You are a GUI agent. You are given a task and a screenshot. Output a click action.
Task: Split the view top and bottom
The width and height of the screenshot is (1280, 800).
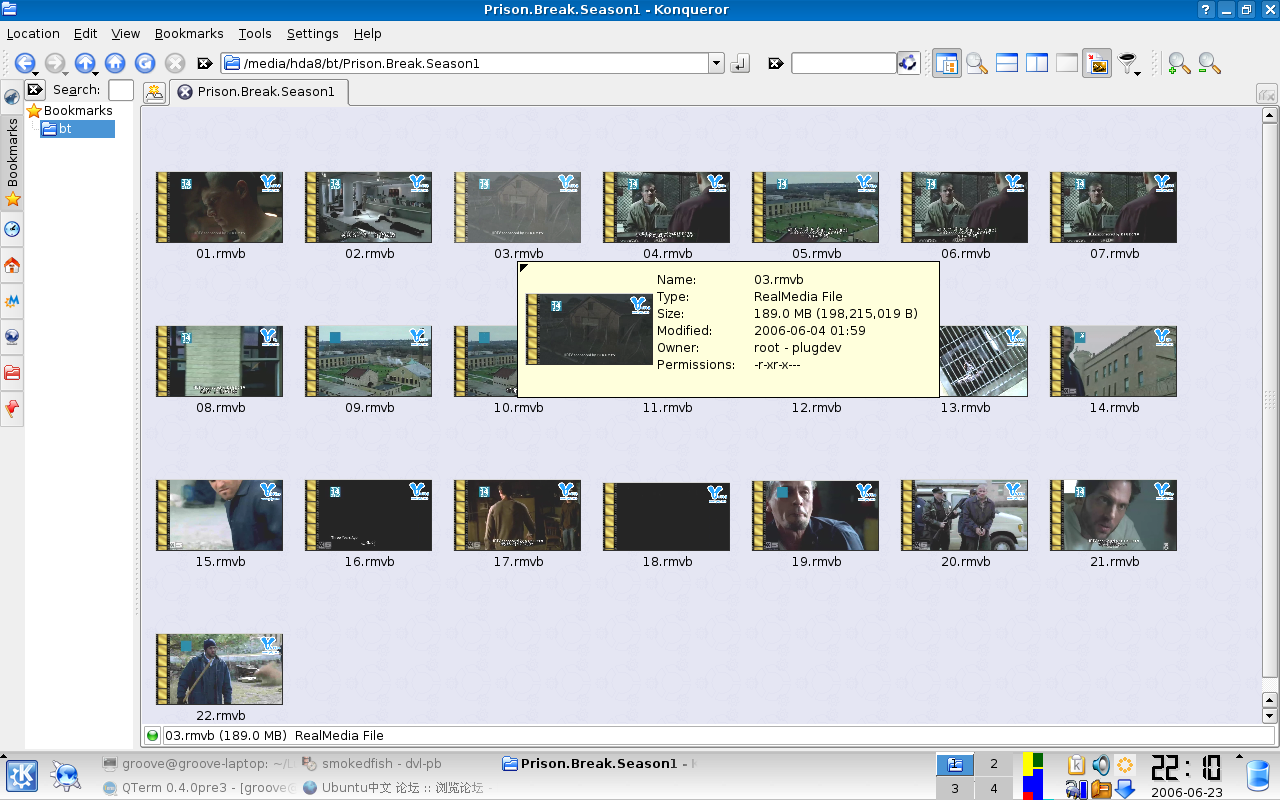point(1007,63)
